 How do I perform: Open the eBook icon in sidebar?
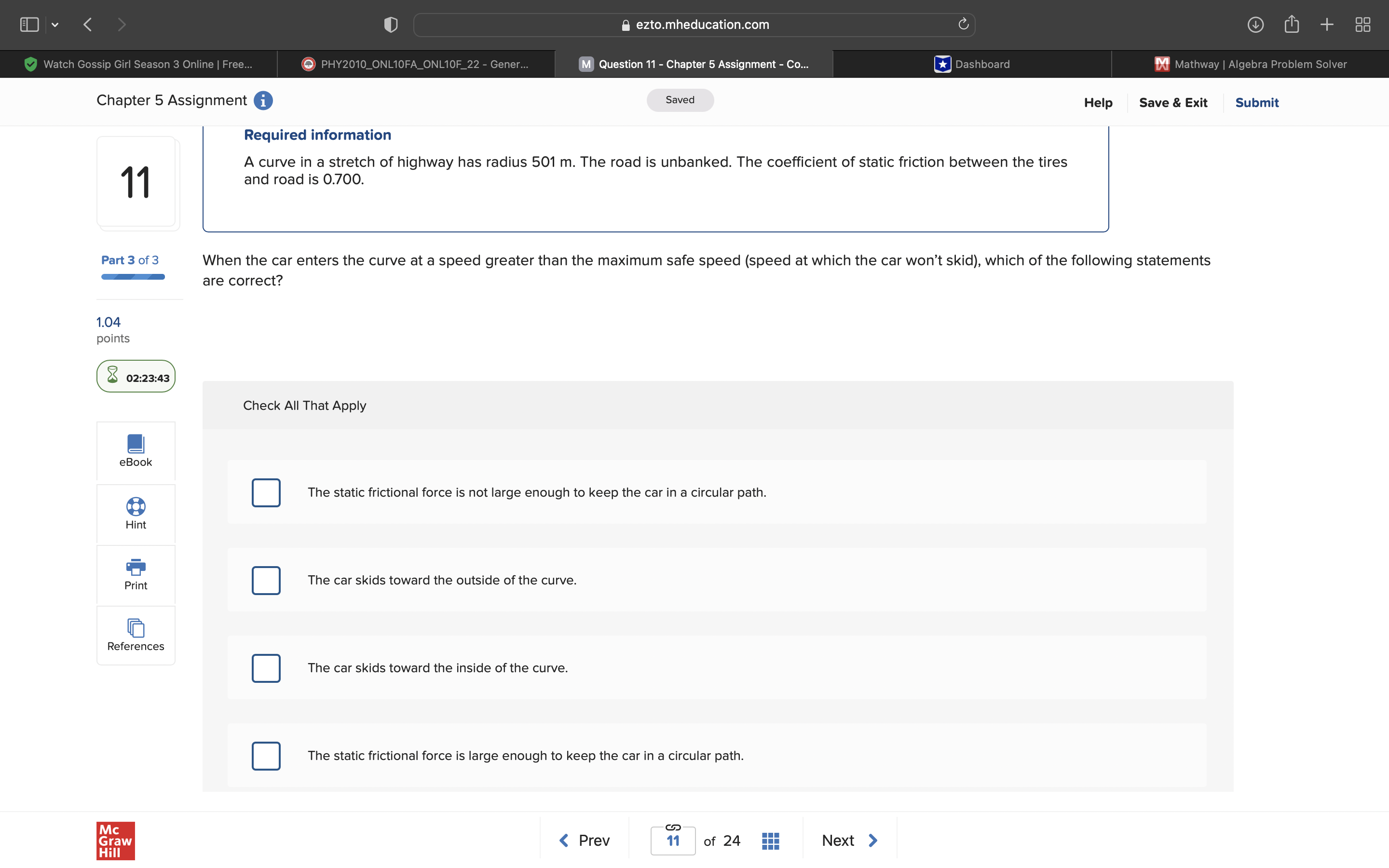click(x=136, y=444)
